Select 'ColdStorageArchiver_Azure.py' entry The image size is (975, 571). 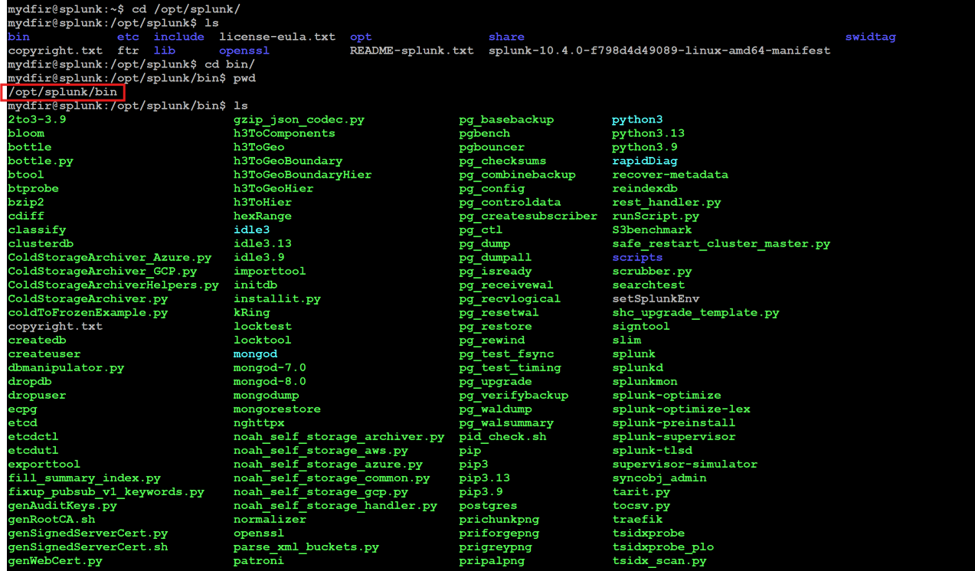click(x=109, y=258)
